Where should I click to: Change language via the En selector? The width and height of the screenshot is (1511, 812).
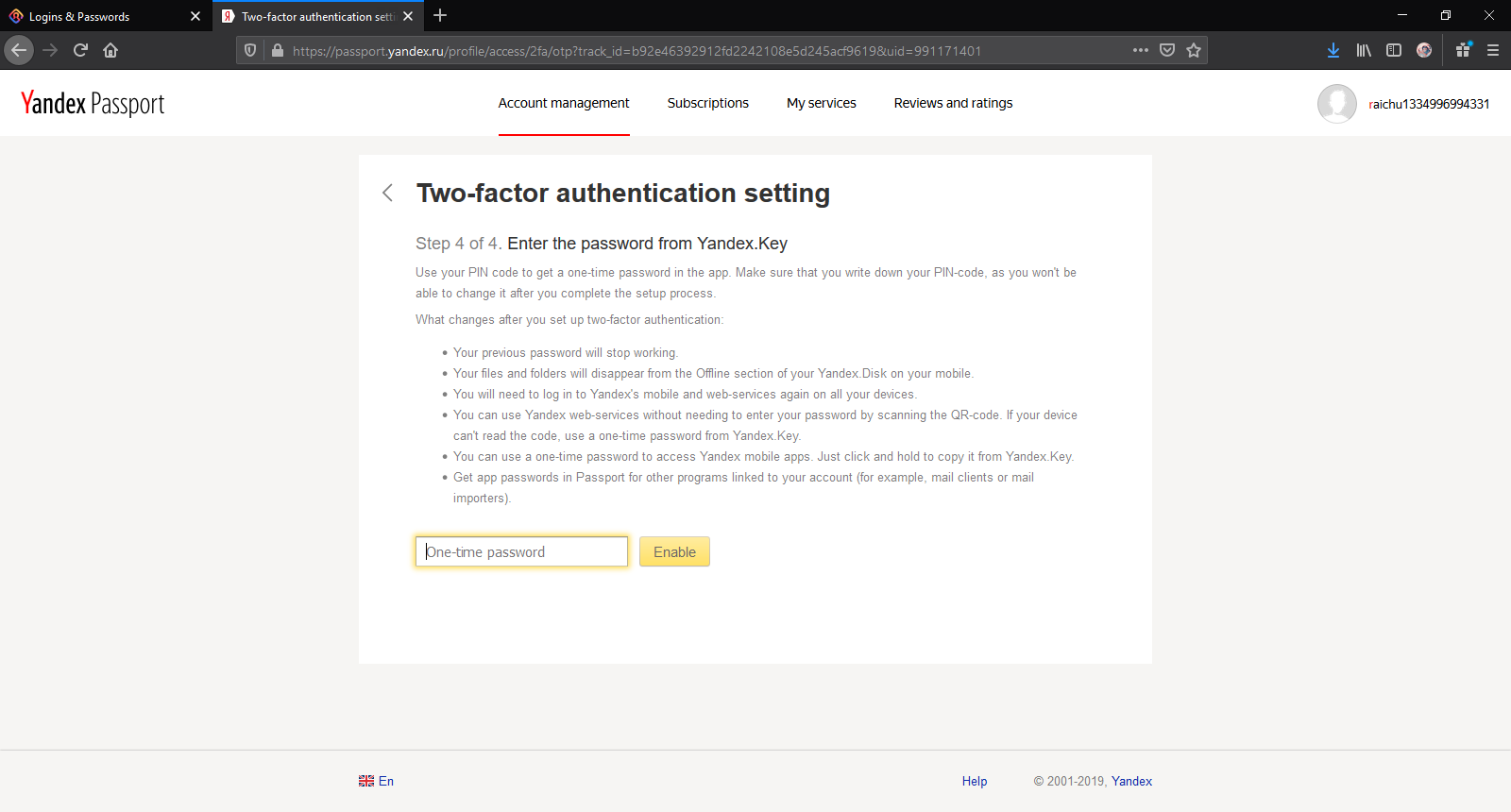click(376, 781)
